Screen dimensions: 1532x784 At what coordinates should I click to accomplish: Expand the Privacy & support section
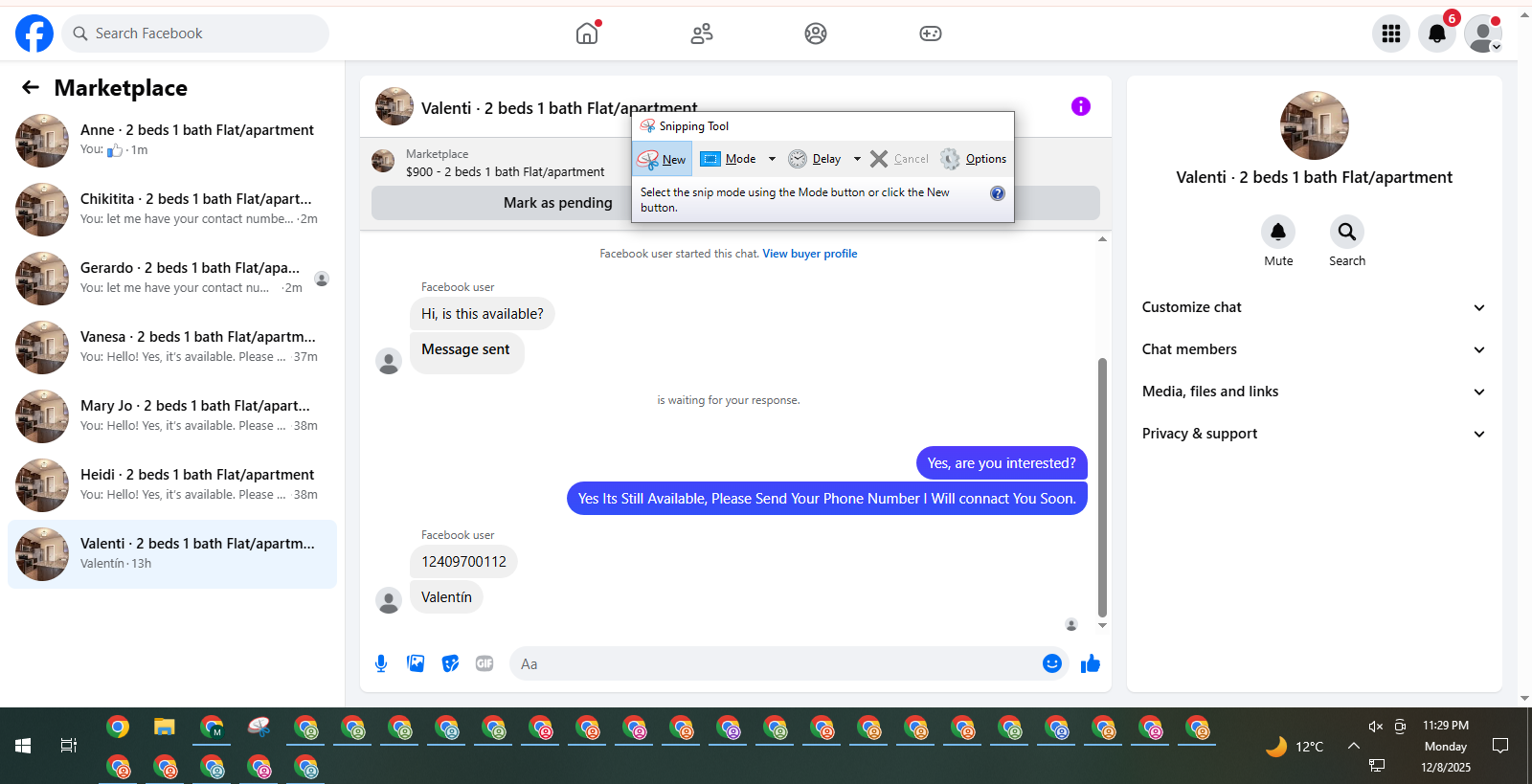(x=1314, y=434)
